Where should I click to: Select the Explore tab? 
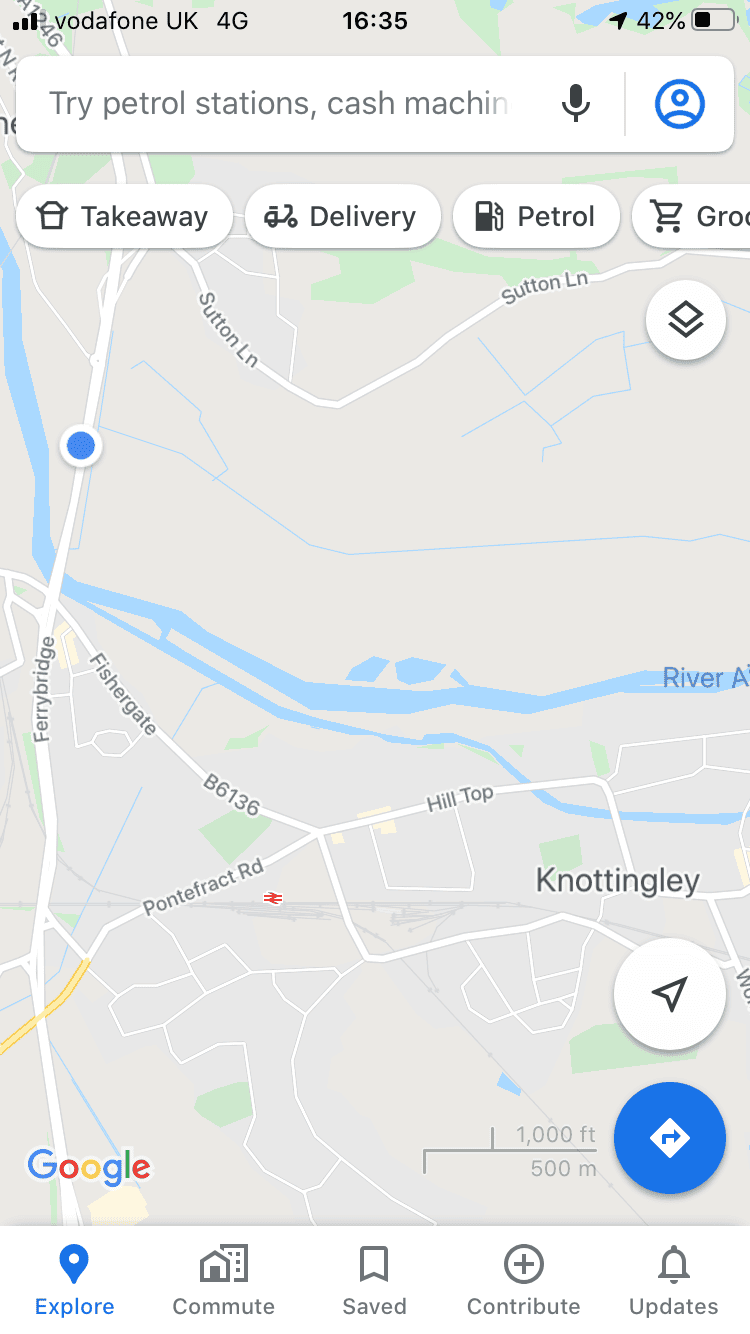tap(74, 1280)
